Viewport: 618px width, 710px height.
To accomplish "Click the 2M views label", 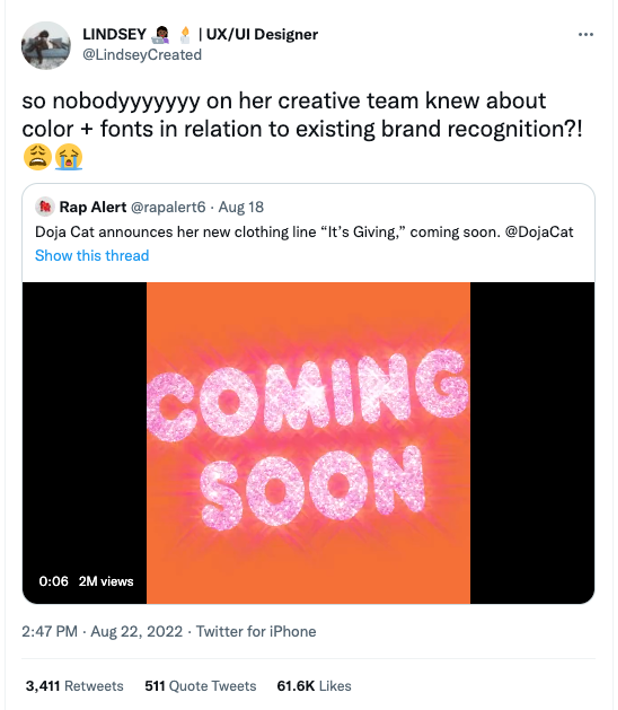I will pyautogui.click(x=106, y=581).
